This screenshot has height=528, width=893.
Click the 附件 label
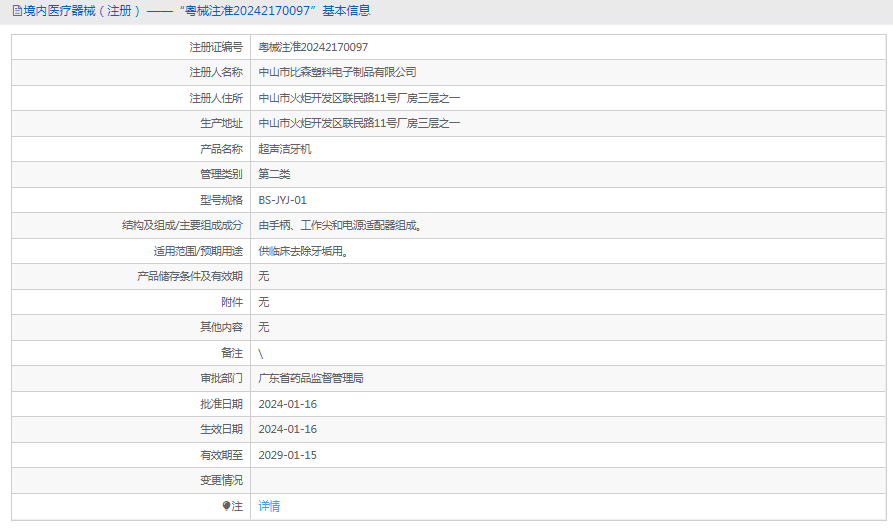coord(232,302)
